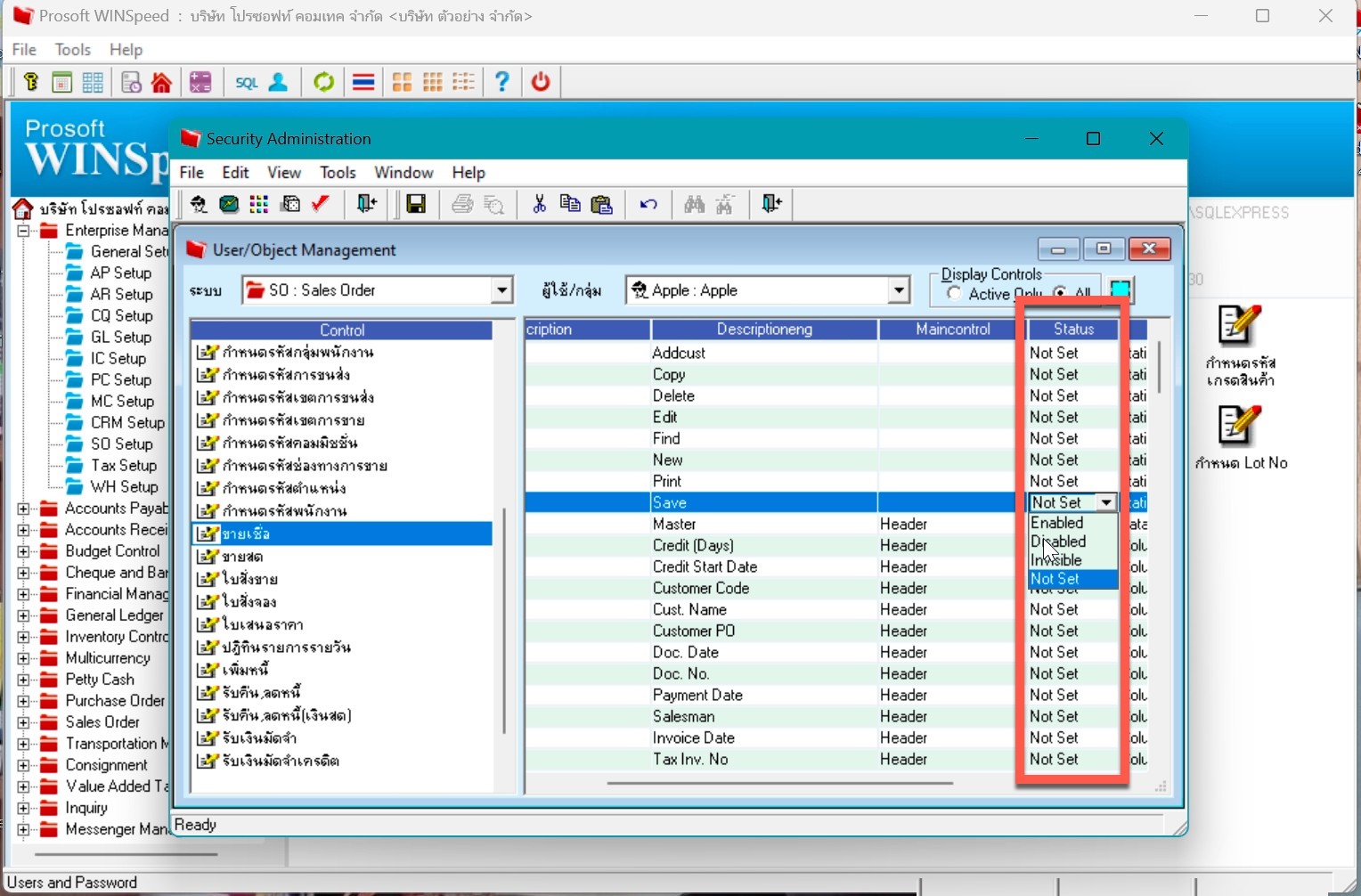
Task: Click the scissors cut icon
Action: click(x=539, y=205)
